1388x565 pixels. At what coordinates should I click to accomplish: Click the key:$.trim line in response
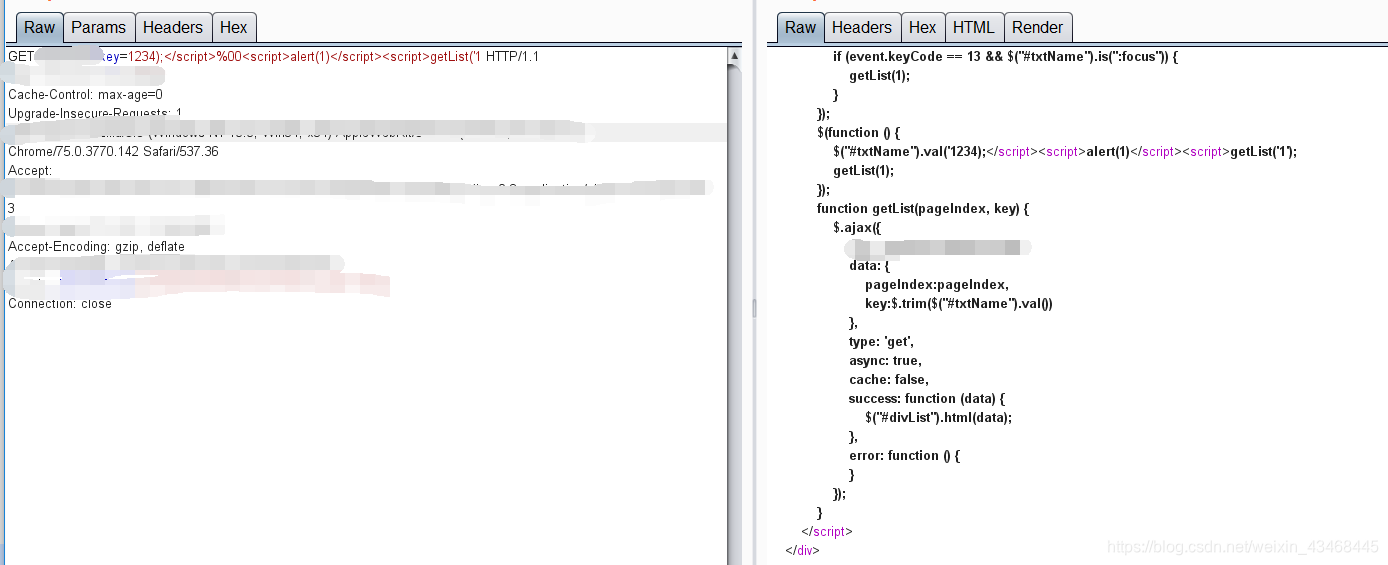[959, 304]
